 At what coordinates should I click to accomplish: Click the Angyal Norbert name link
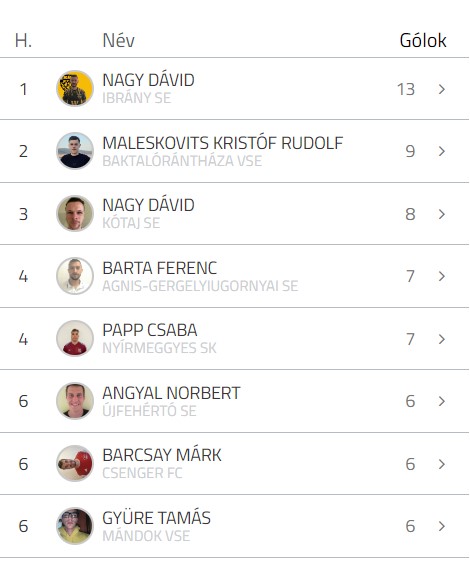pos(171,393)
